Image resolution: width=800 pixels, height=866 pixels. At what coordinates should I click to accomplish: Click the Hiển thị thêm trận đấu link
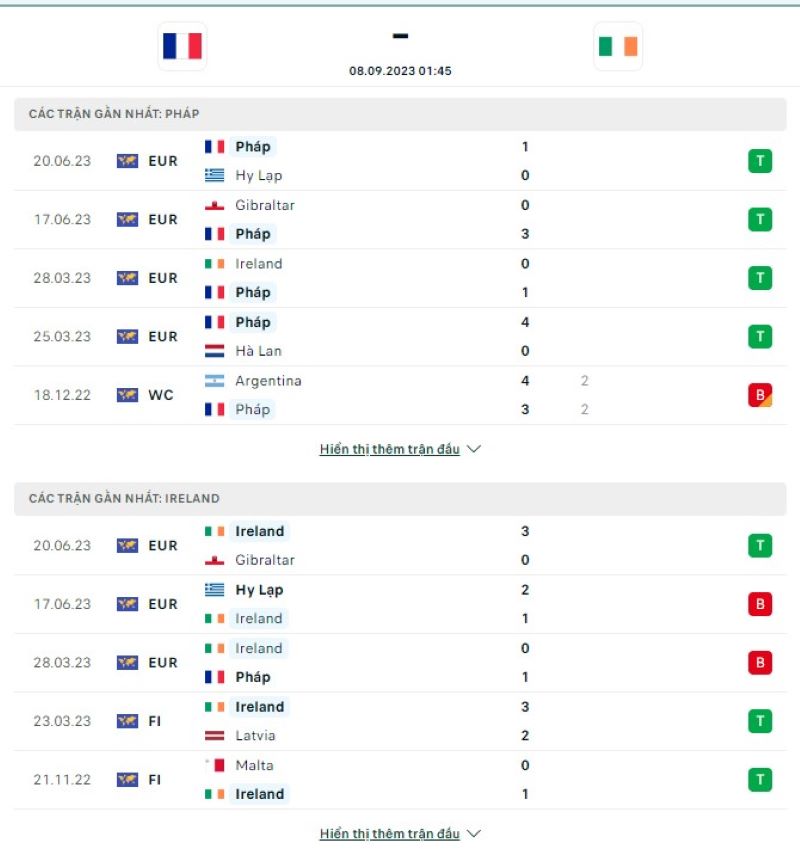(x=390, y=449)
